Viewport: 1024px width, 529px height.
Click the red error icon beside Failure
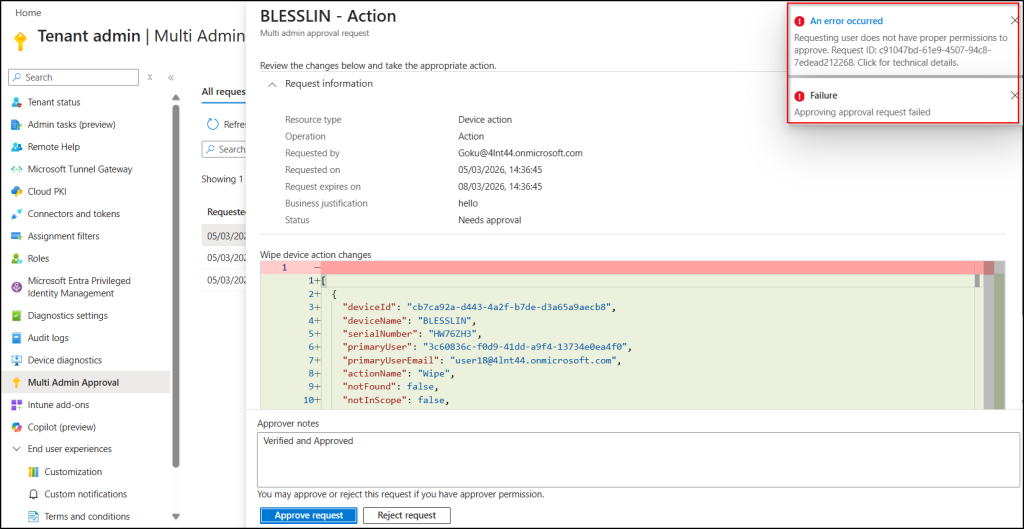tap(799, 96)
